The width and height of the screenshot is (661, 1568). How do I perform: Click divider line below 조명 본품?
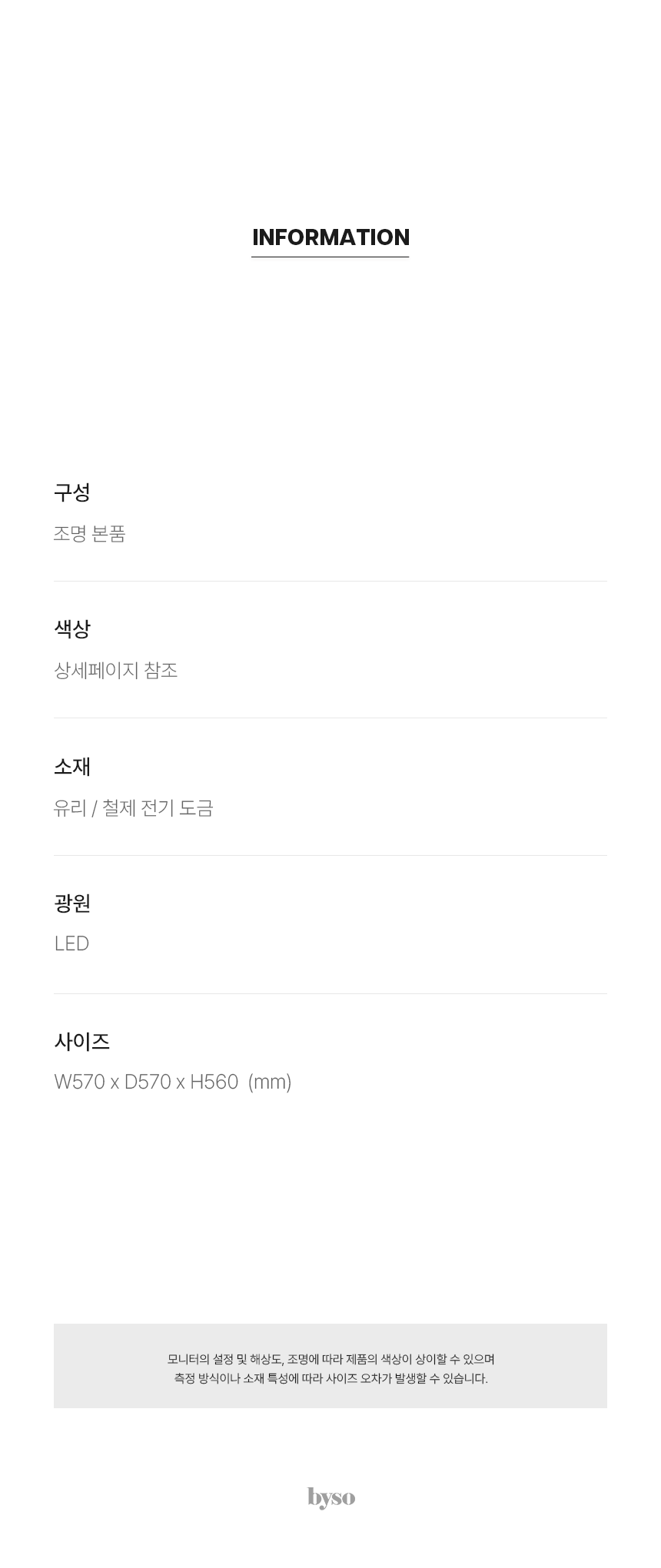(x=330, y=581)
